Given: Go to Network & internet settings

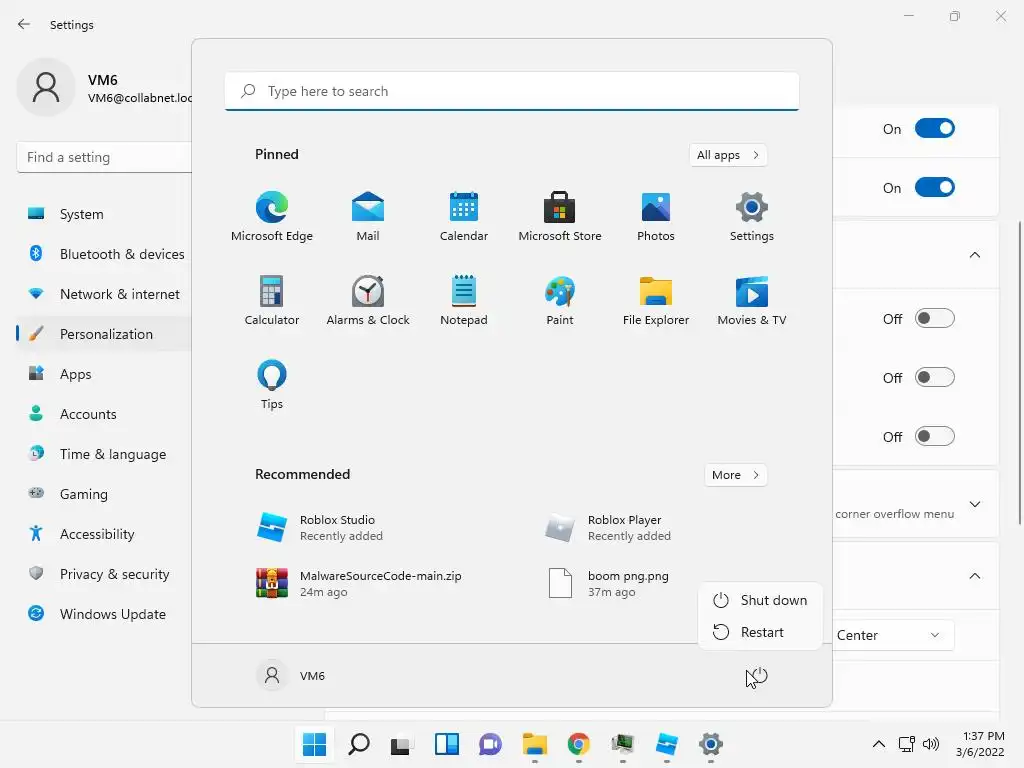Looking at the screenshot, I should click(104, 294).
